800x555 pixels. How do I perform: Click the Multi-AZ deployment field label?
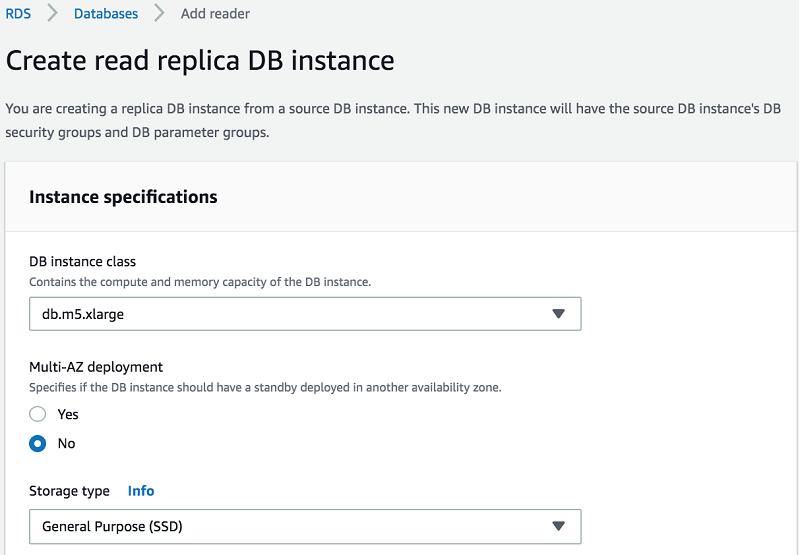(96, 367)
